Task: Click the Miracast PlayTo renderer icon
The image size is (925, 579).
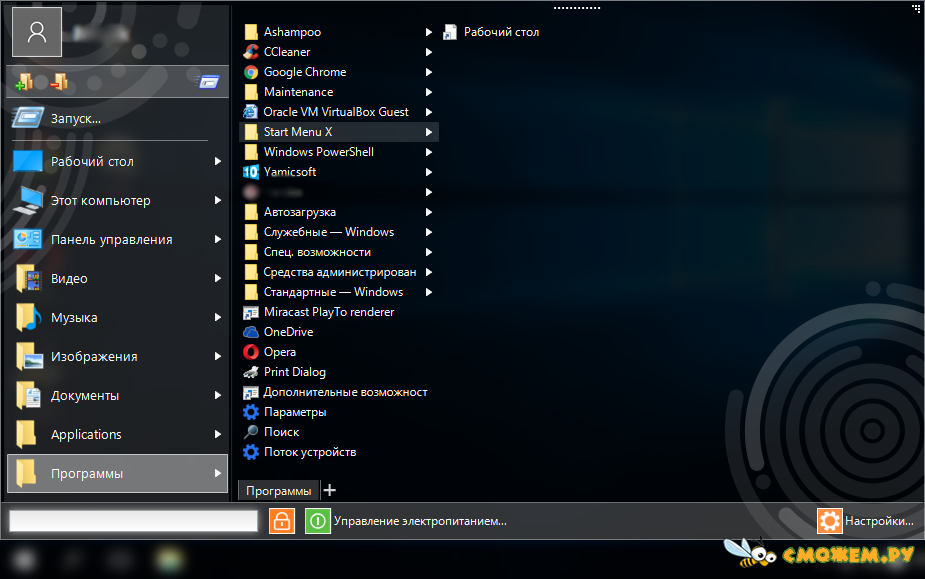Action: click(x=251, y=312)
